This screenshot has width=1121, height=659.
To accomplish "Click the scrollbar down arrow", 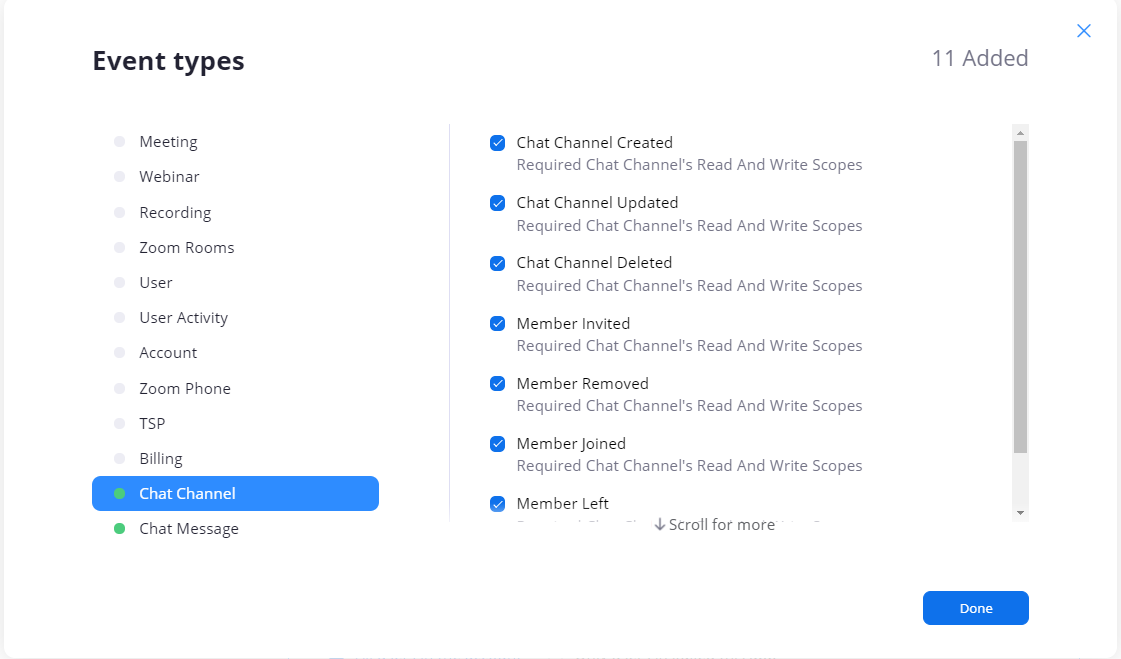I will click(1020, 512).
